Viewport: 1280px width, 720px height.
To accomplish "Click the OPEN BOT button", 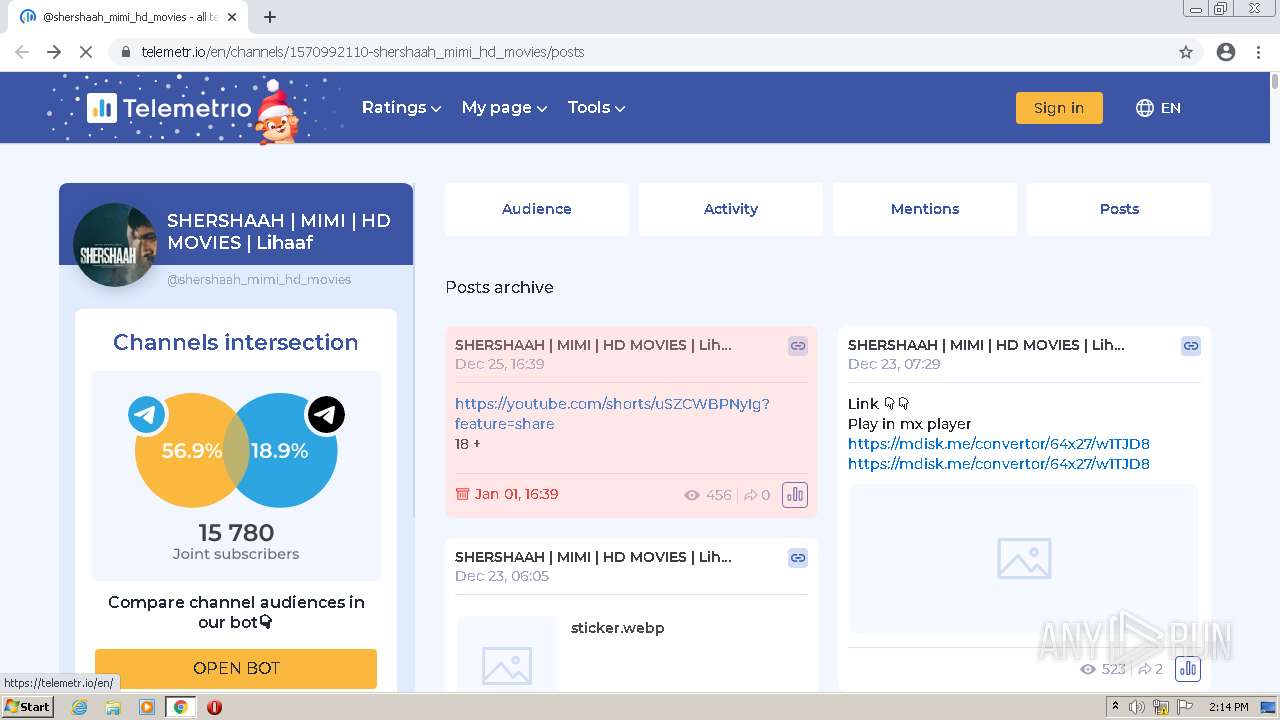I will click(x=236, y=668).
